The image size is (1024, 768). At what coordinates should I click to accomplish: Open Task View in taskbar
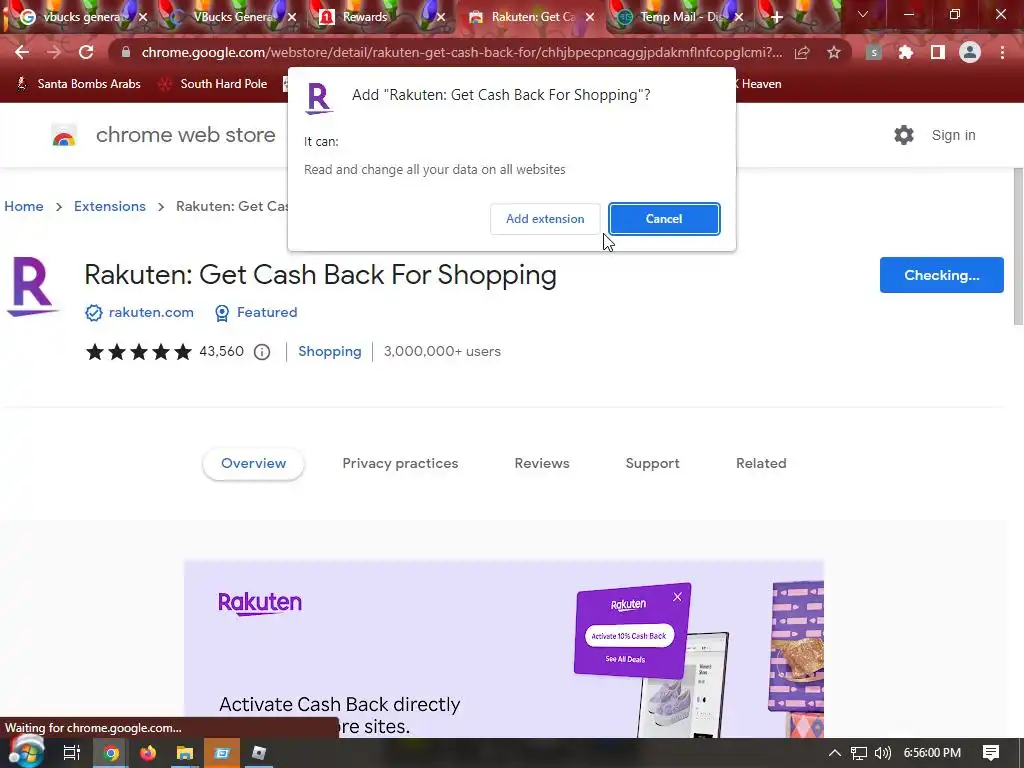point(72,753)
